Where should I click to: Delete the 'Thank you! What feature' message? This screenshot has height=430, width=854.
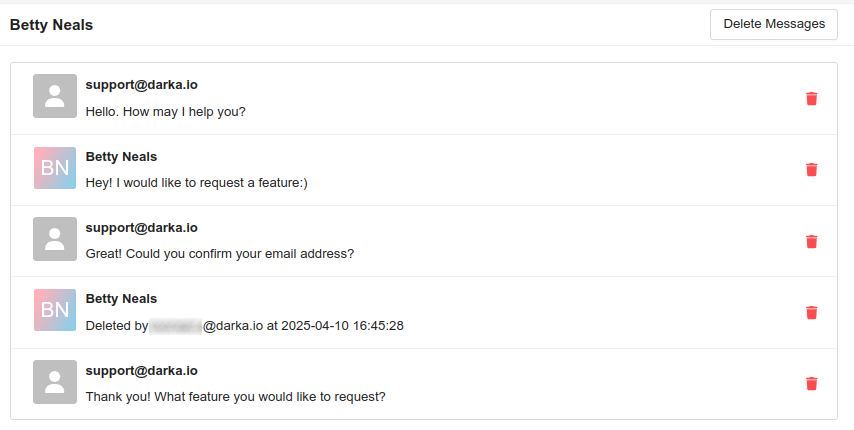(x=811, y=383)
